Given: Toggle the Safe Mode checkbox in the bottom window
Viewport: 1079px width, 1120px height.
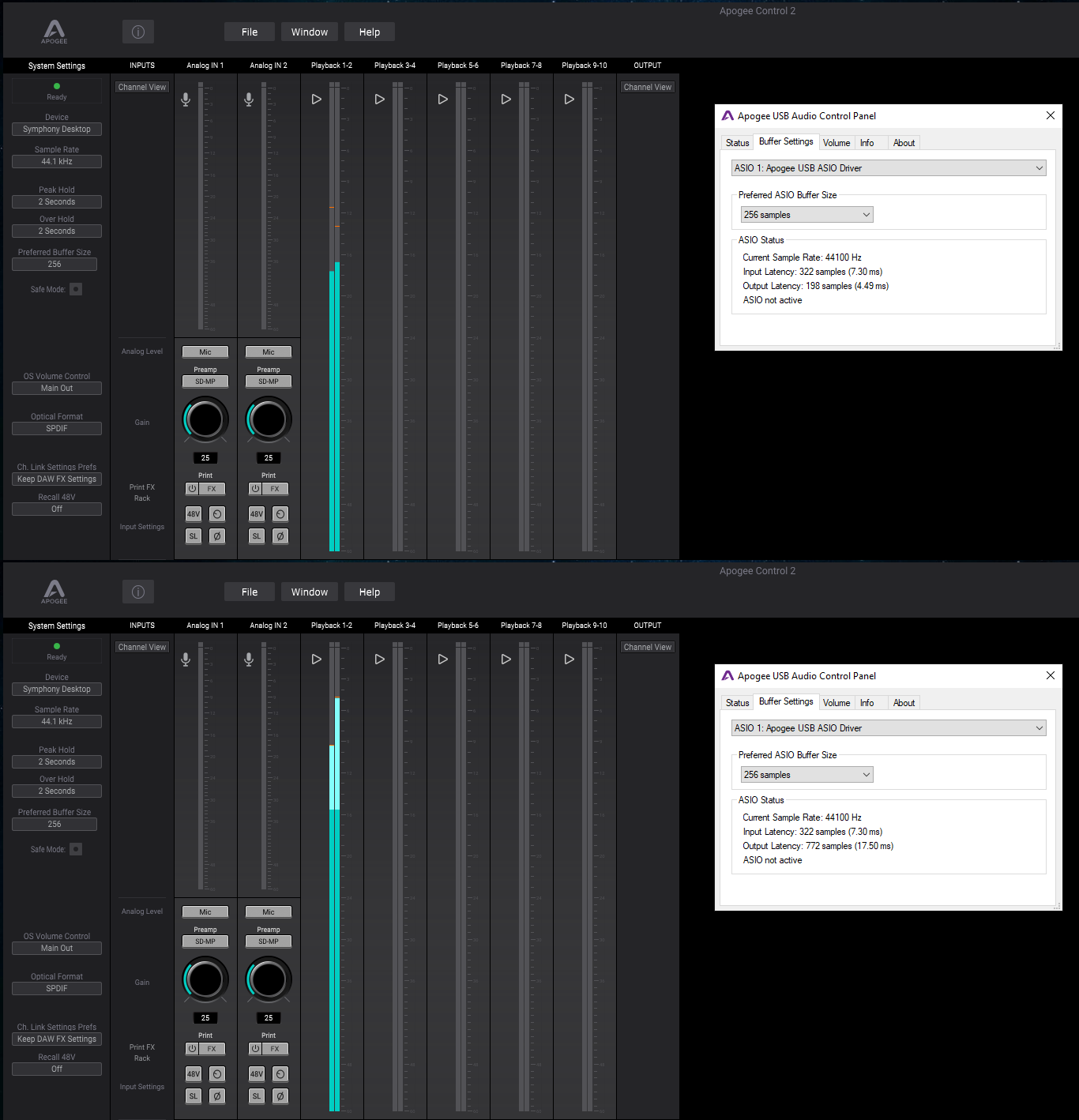Looking at the screenshot, I should [76, 849].
